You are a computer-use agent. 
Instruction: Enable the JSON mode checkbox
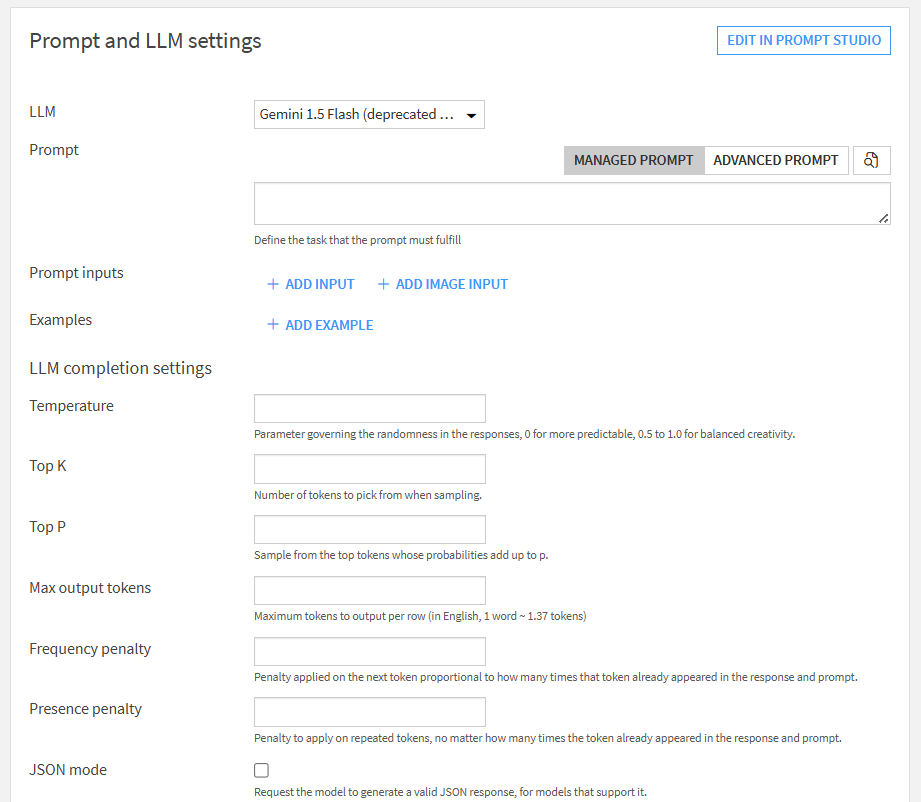pyautogui.click(x=261, y=770)
